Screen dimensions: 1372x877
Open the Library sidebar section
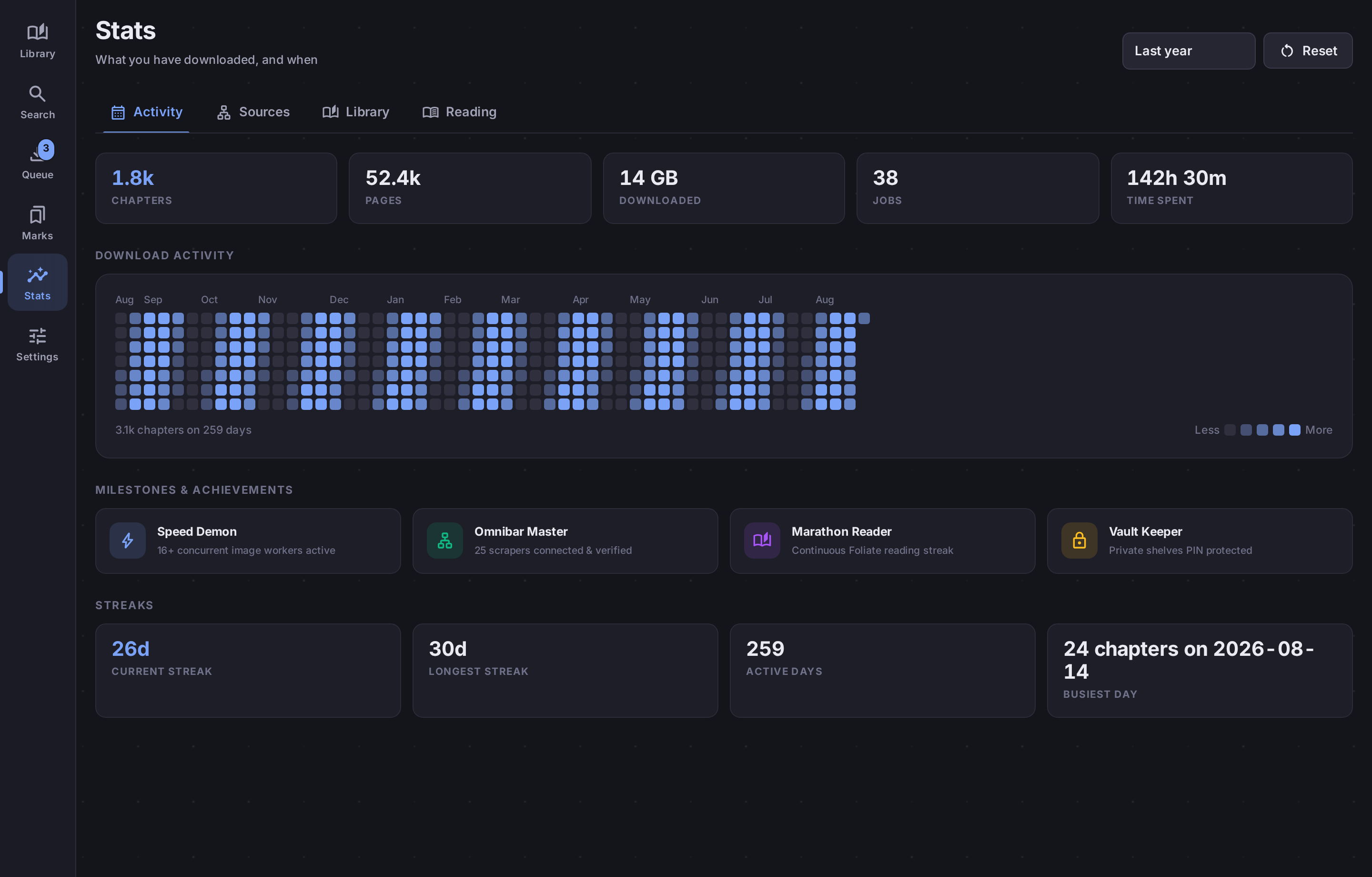click(38, 41)
